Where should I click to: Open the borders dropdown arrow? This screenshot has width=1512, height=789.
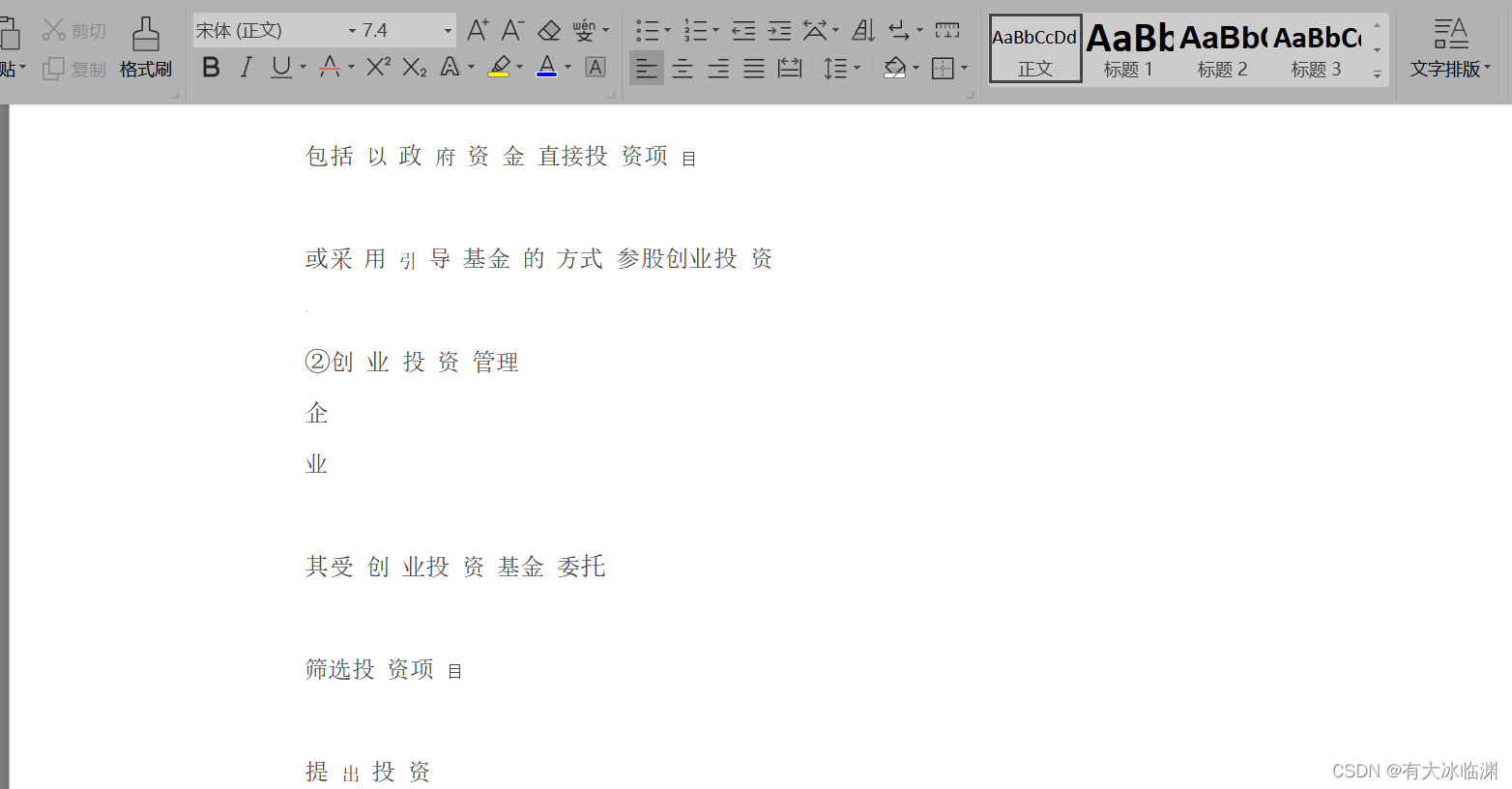pos(964,68)
